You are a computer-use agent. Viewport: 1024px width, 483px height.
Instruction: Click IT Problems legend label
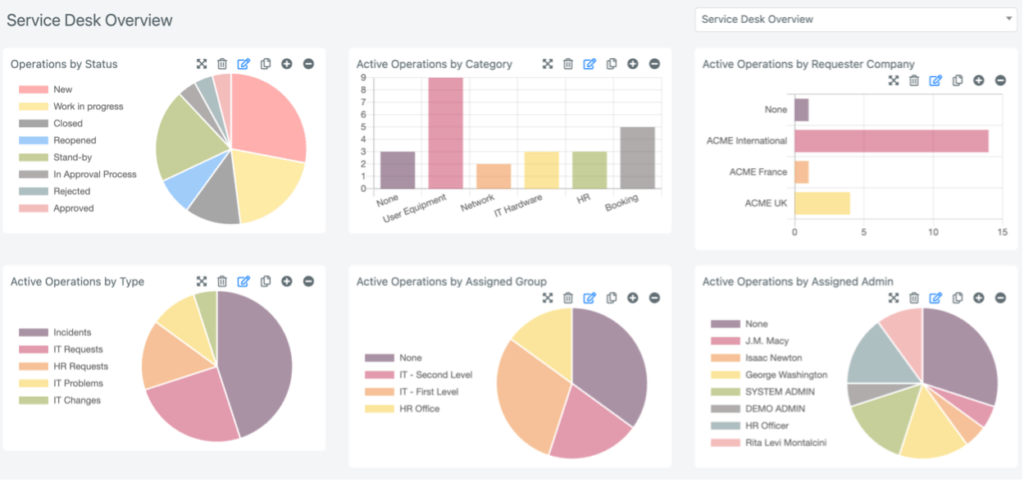(78, 383)
